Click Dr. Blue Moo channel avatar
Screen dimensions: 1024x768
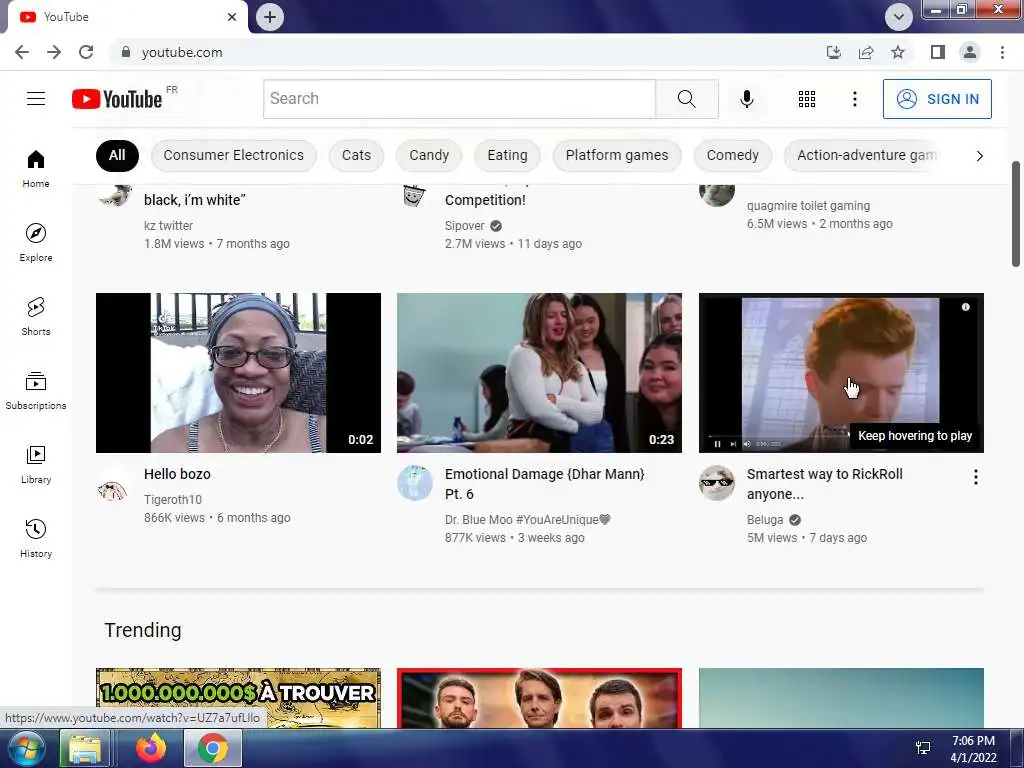click(x=415, y=483)
